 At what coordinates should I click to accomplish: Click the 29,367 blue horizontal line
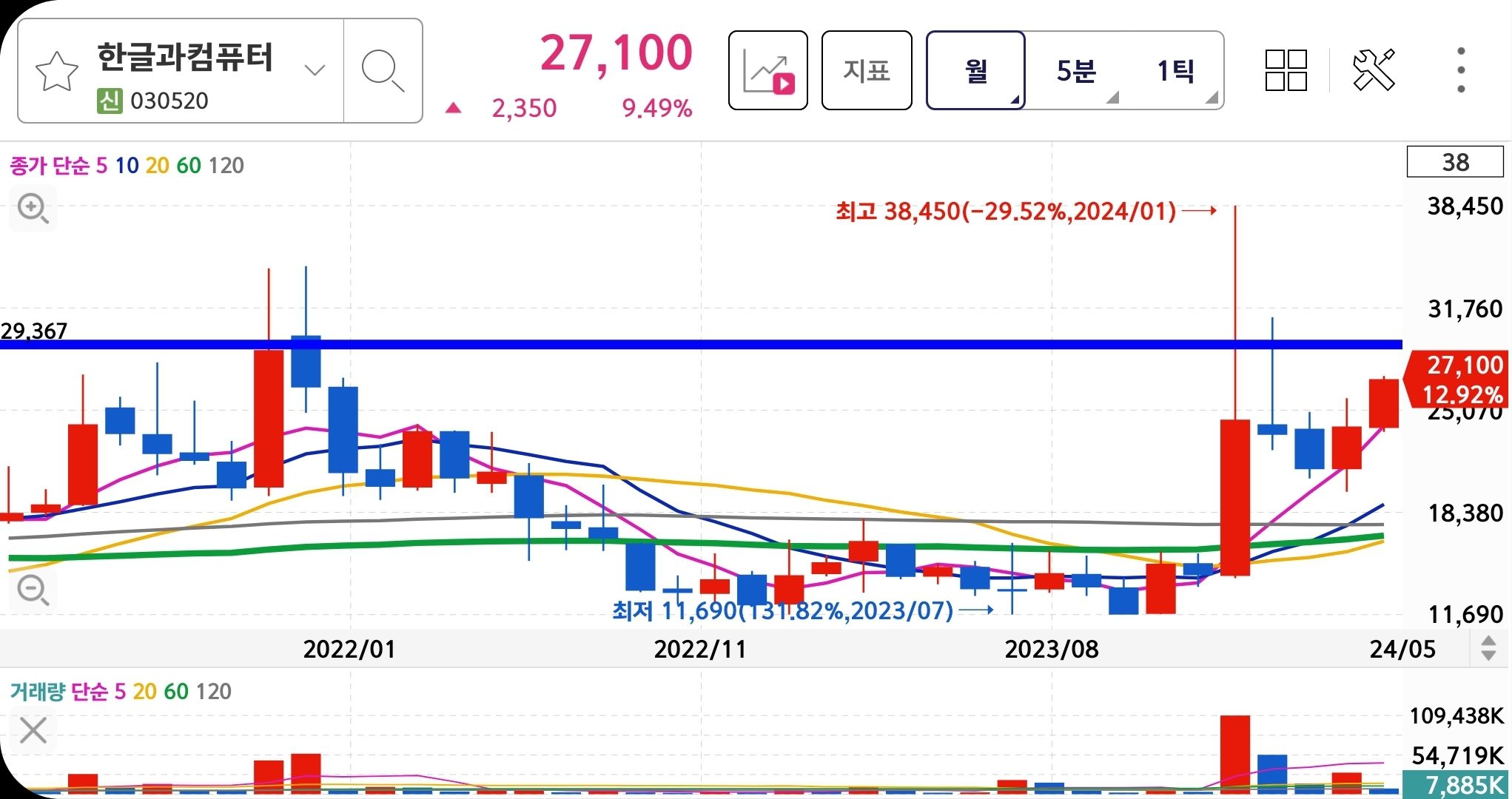[701, 344]
